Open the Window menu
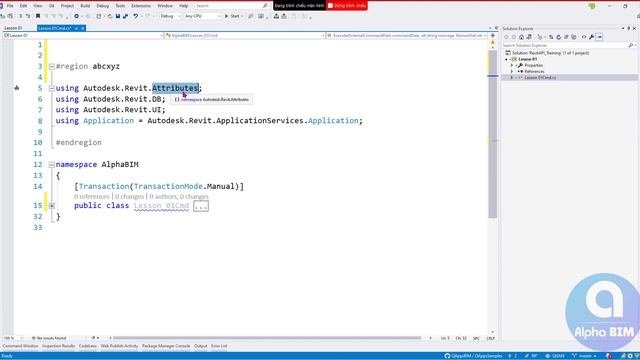 click(165, 6)
